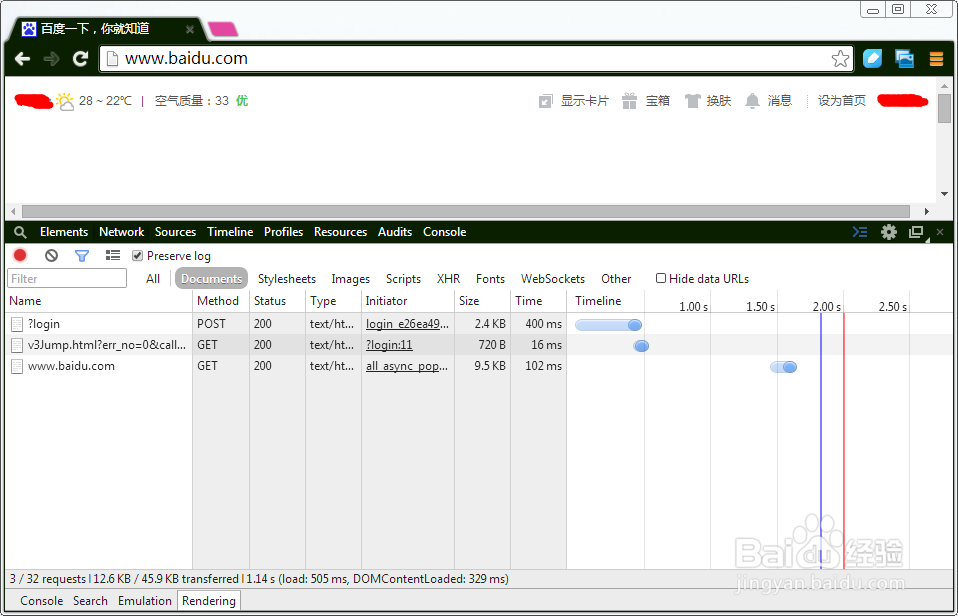Open the Audits panel tab
The image size is (958, 616).
pyautogui.click(x=395, y=232)
